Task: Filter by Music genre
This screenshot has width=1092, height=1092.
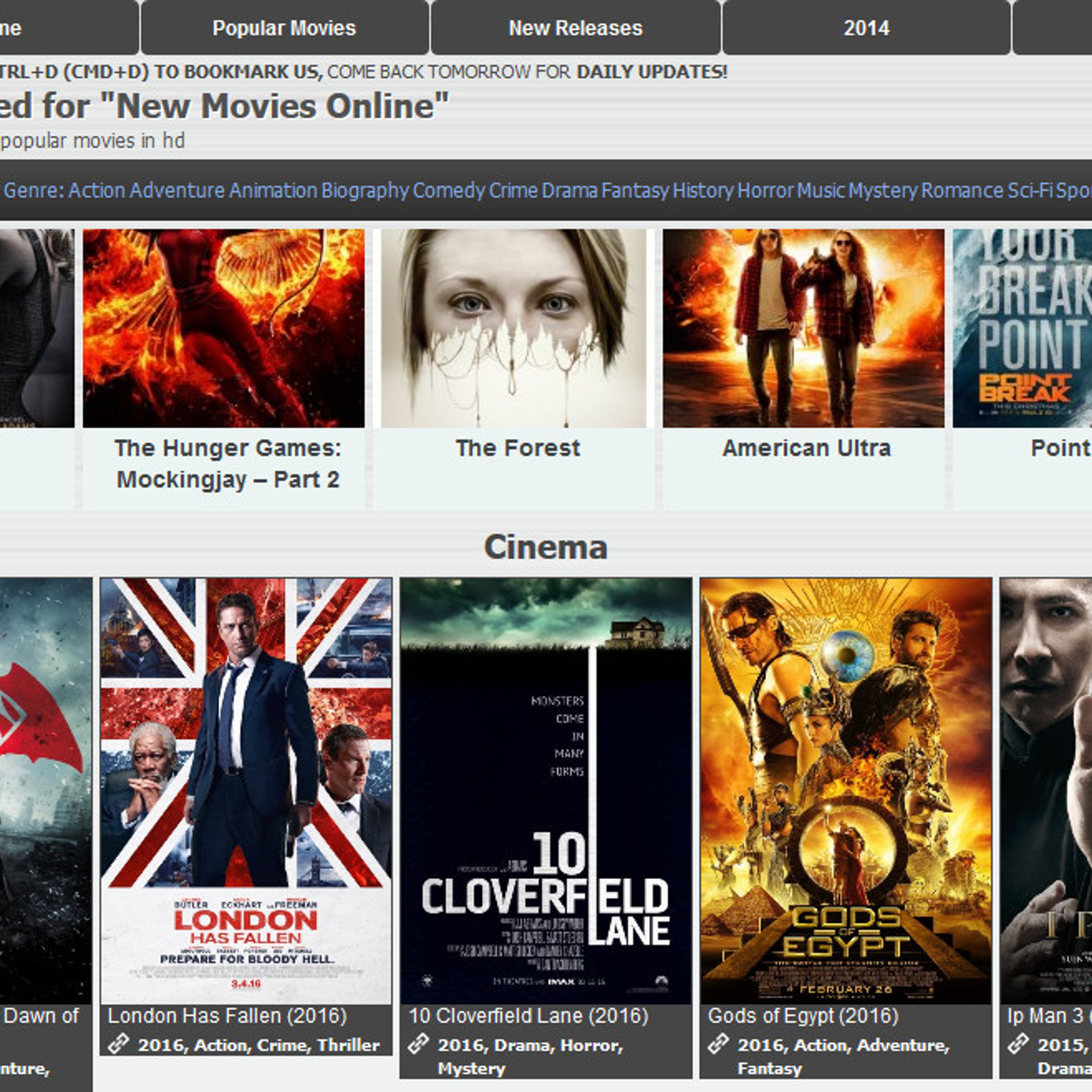Action: pyautogui.click(x=821, y=190)
